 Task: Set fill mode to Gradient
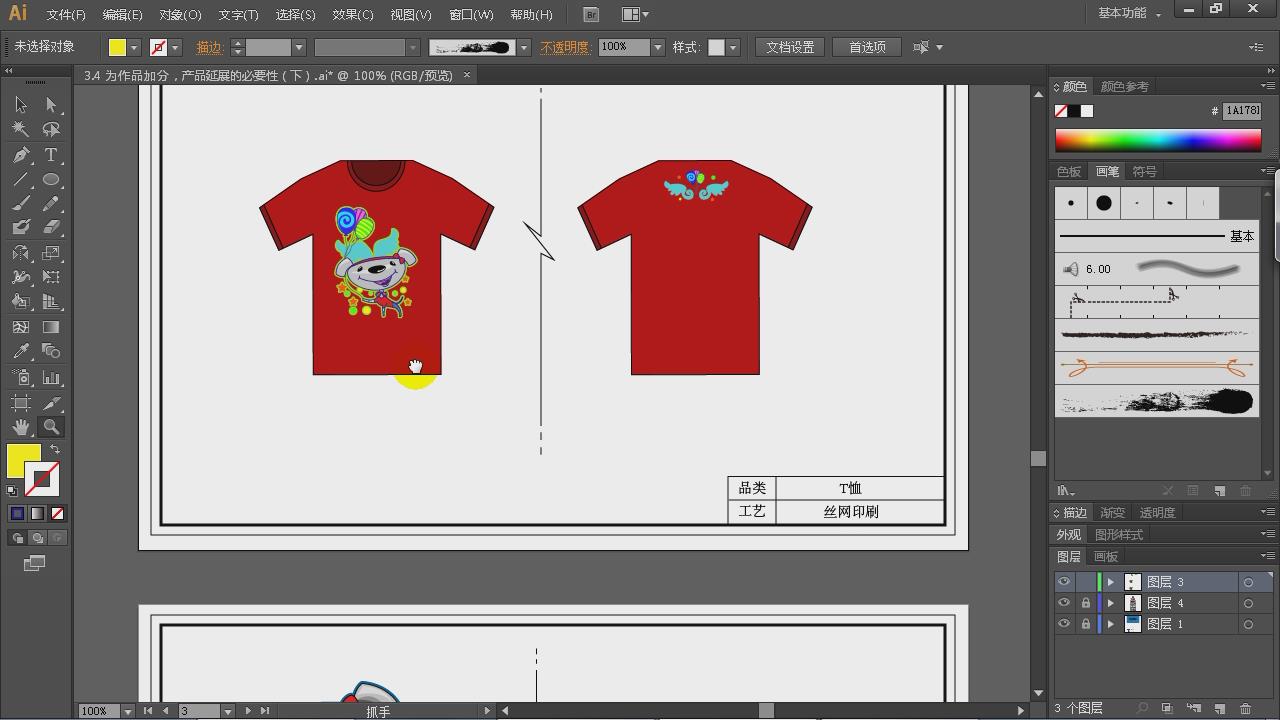pos(37,514)
